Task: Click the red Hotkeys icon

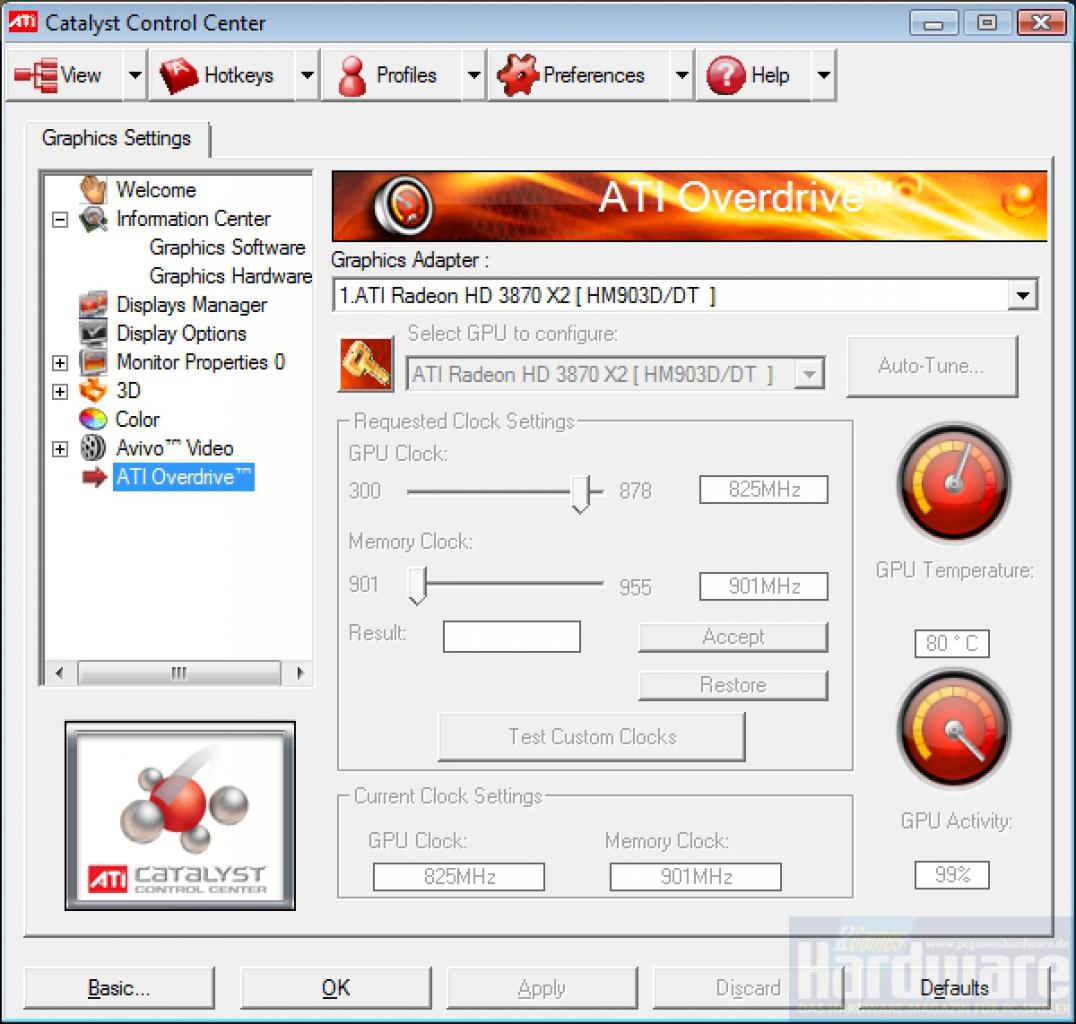Action: tap(178, 75)
